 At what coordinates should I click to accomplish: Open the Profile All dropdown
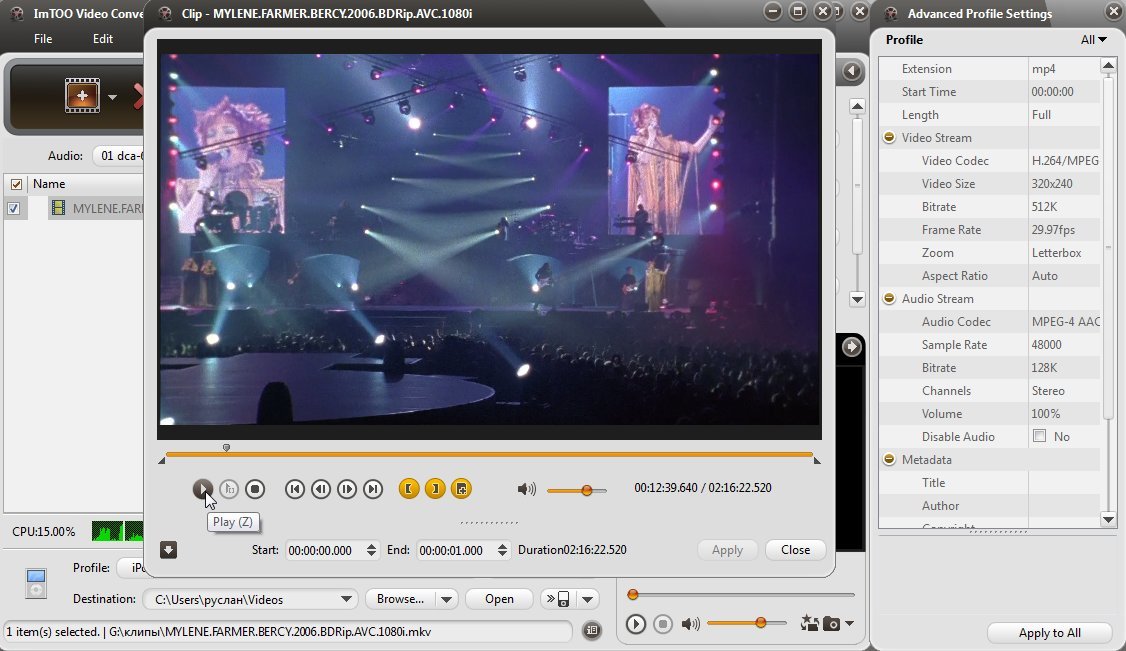click(1094, 40)
